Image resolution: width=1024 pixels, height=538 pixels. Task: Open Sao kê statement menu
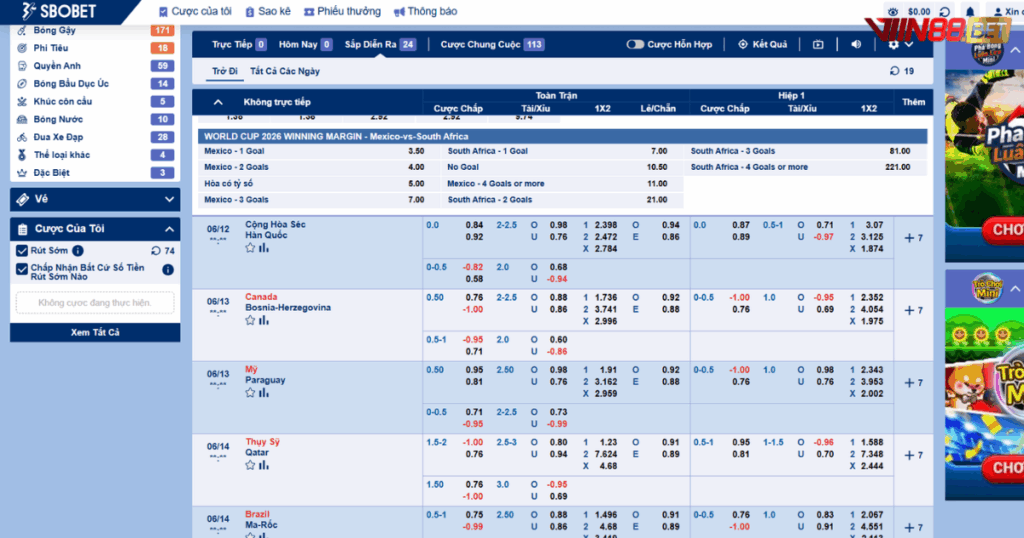(x=268, y=11)
